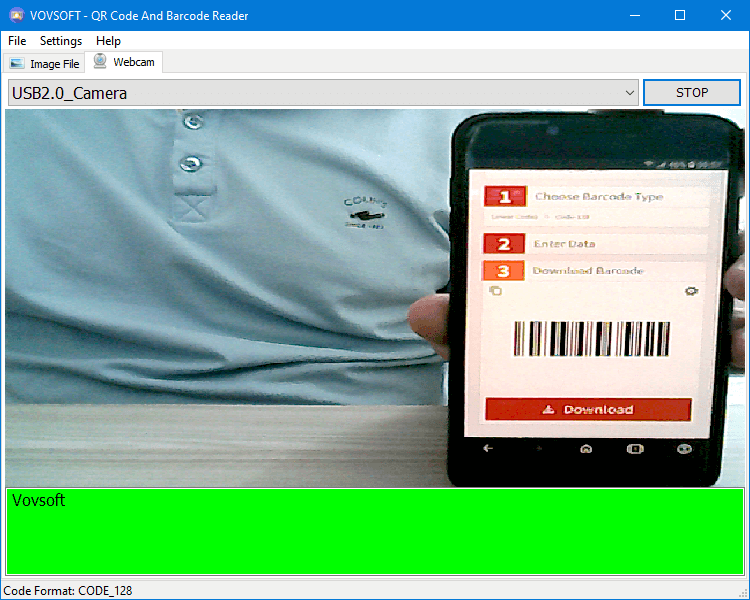Expand the camera list dropdown arrow
The width and height of the screenshot is (750, 600).
coord(630,93)
